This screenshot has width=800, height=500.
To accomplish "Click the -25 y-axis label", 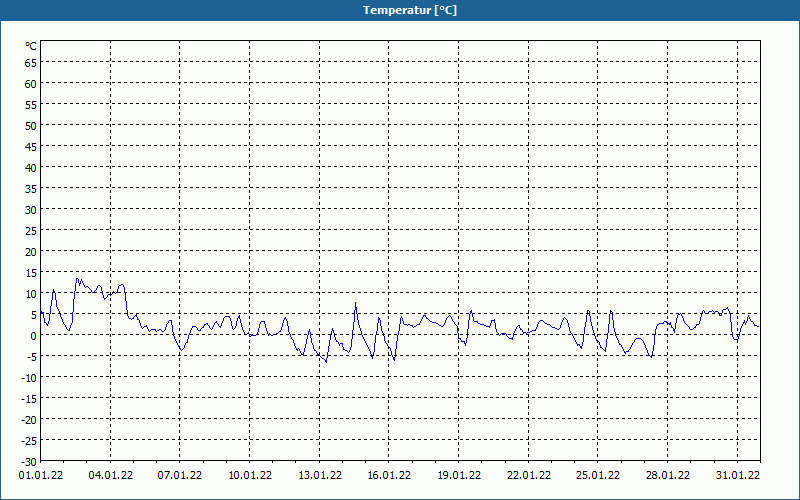I will click(29, 440).
